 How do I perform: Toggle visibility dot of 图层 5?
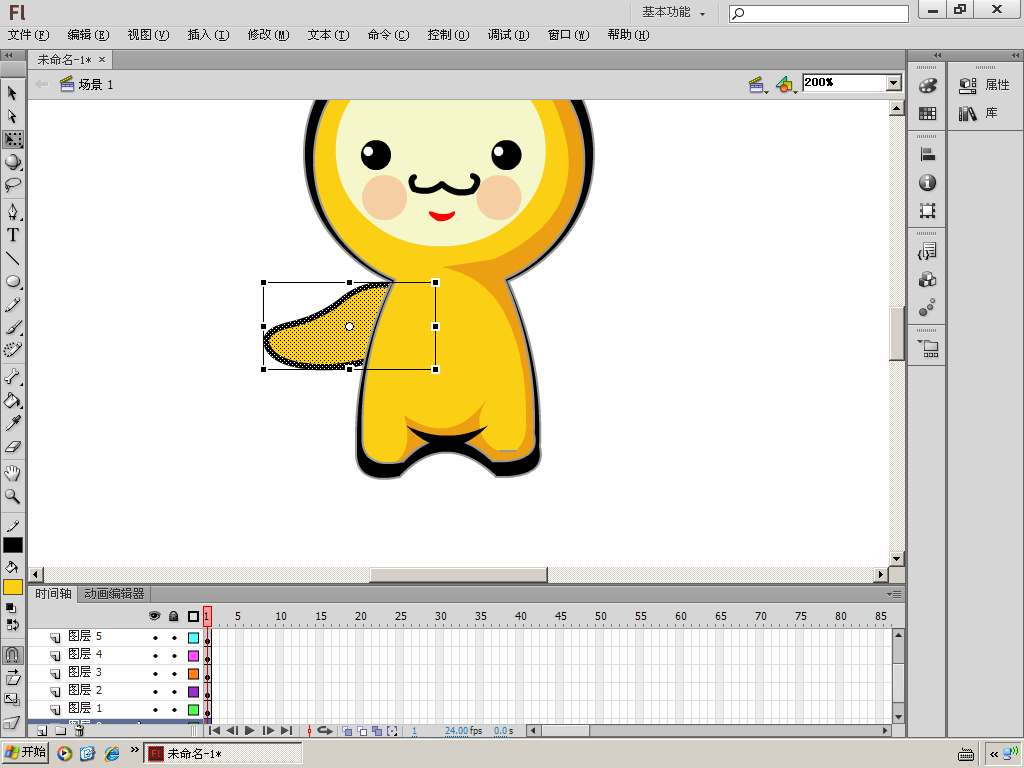click(x=155, y=637)
